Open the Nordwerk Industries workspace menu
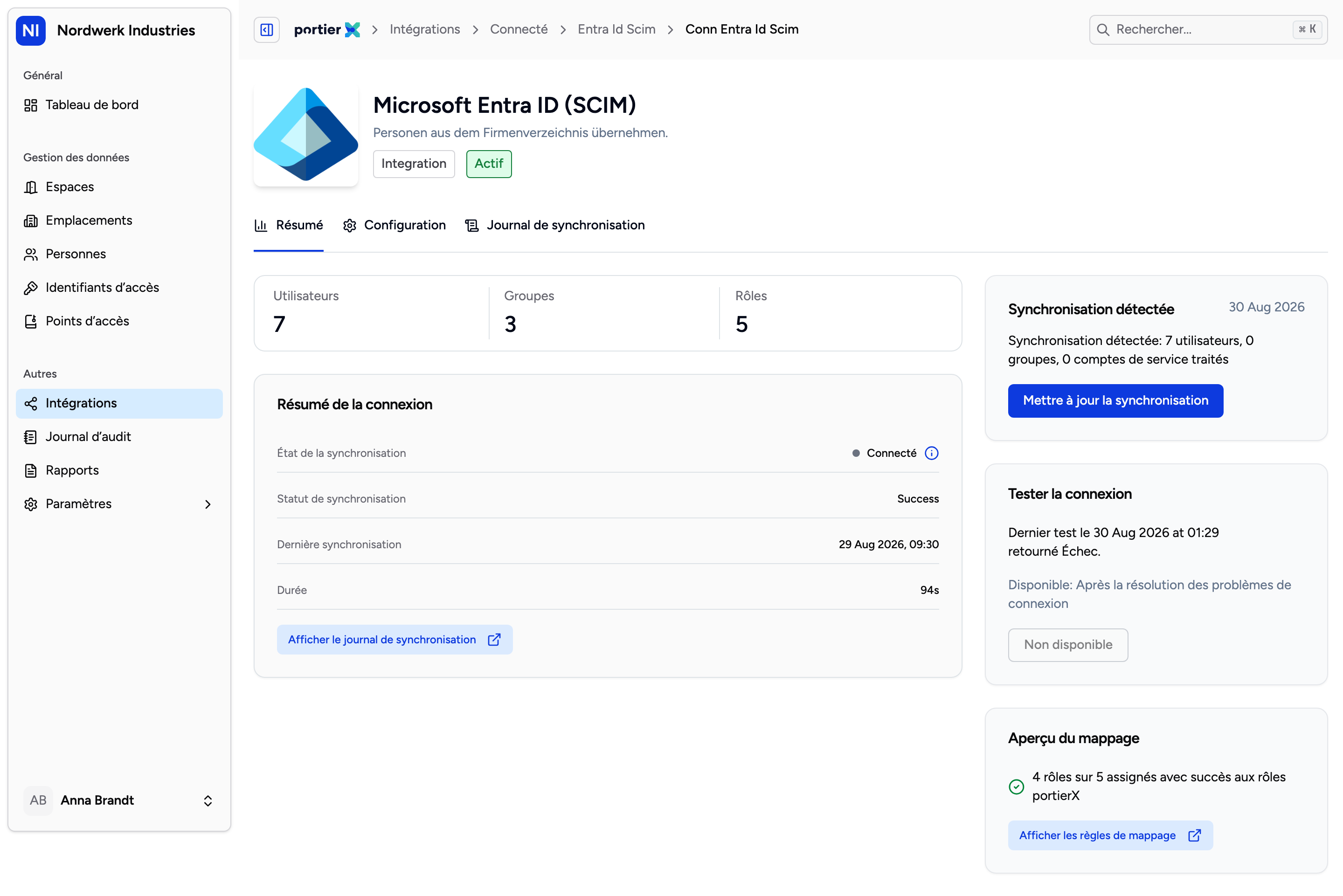 119,30
